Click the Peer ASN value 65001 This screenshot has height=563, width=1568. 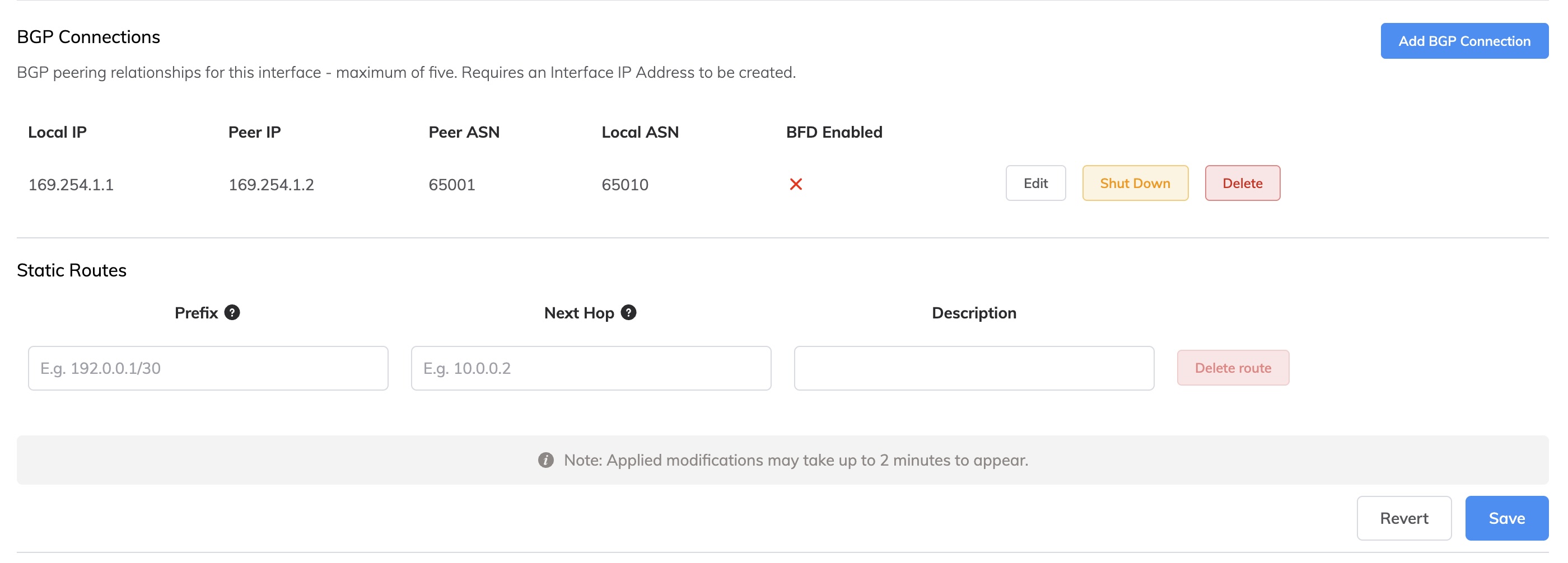tap(452, 185)
